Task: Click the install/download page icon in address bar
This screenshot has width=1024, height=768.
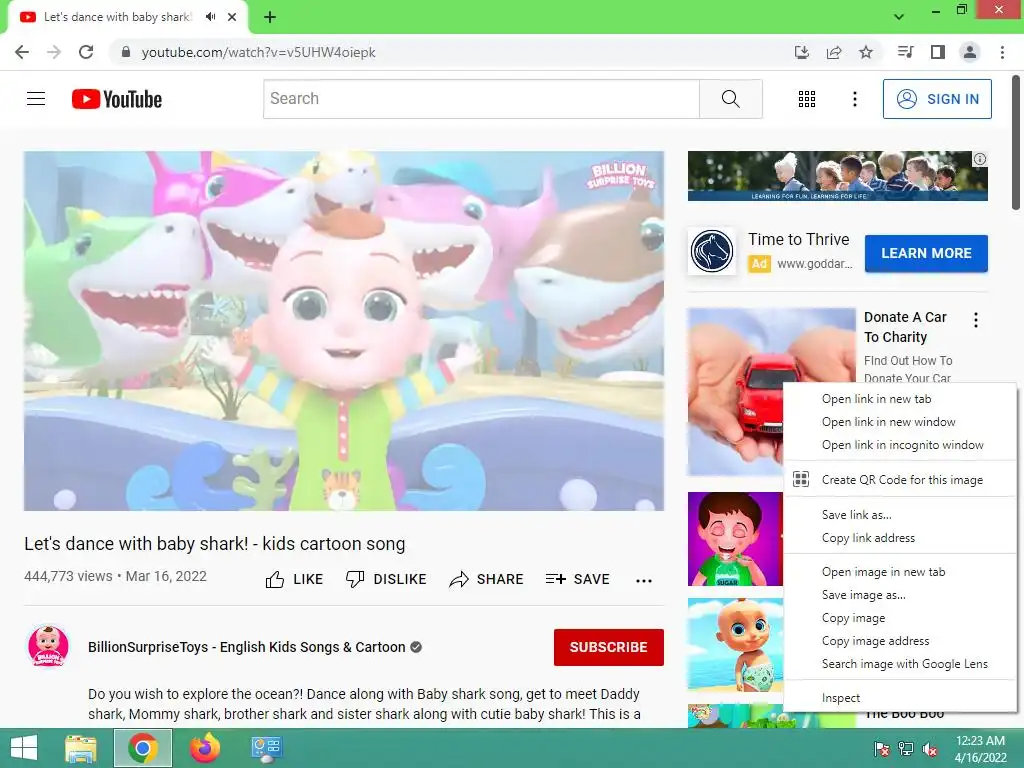Action: [802, 52]
